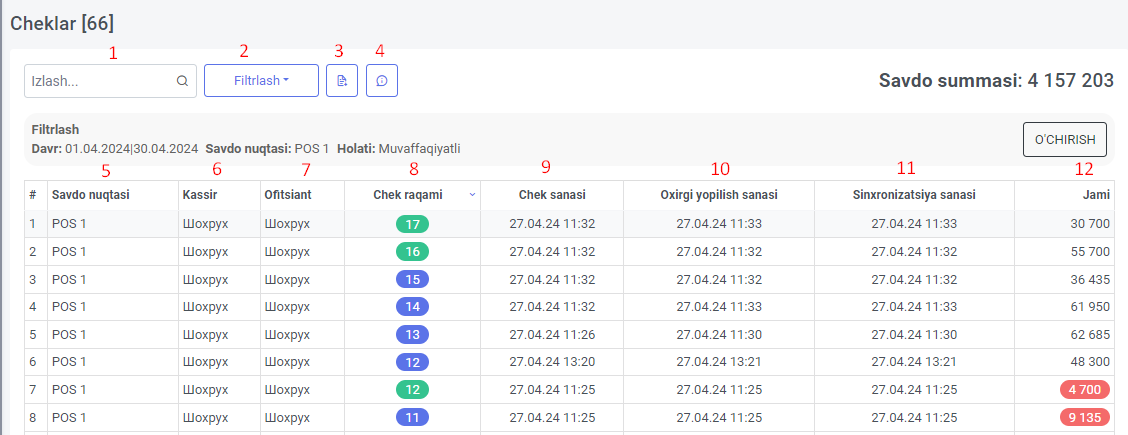Click the red 9 135 total badge
Viewport: 1128px width, 435px height.
[x=1086, y=417]
